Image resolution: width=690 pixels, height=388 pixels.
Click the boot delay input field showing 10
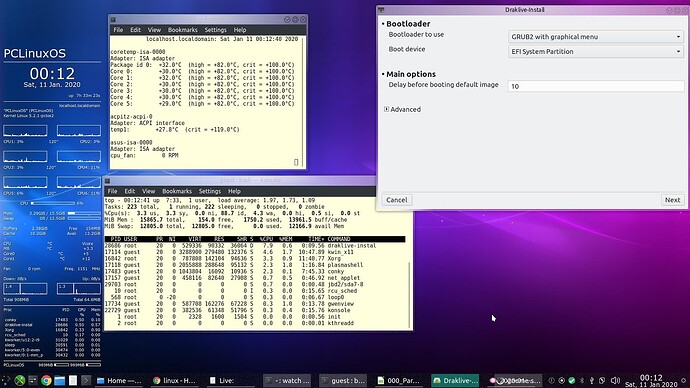click(595, 86)
